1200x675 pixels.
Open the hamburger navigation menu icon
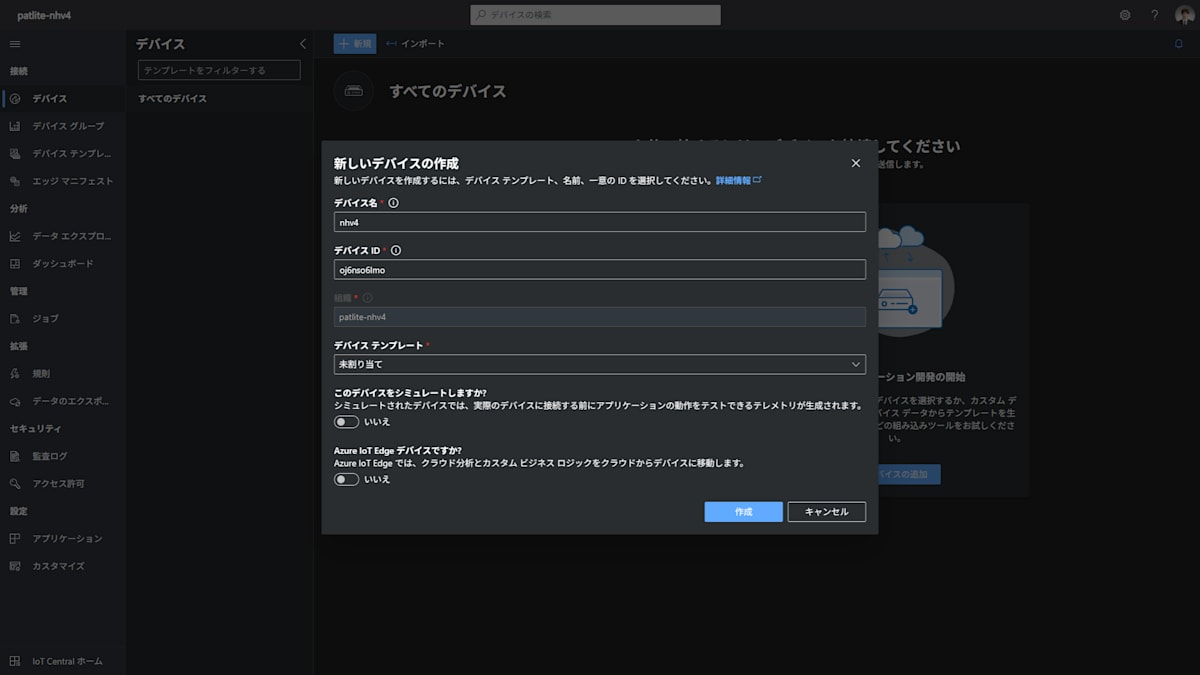15,44
